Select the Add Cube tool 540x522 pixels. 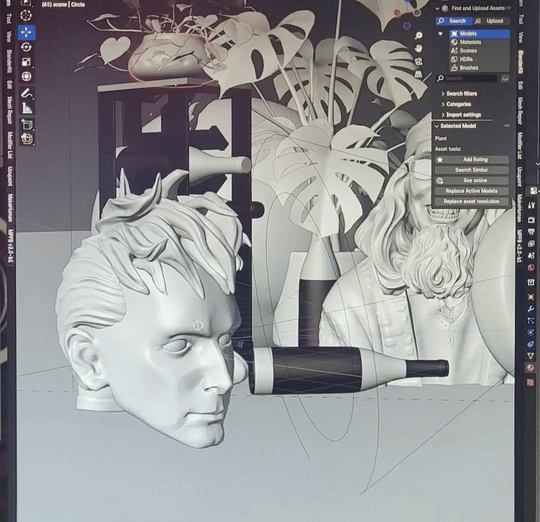(27, 124)
